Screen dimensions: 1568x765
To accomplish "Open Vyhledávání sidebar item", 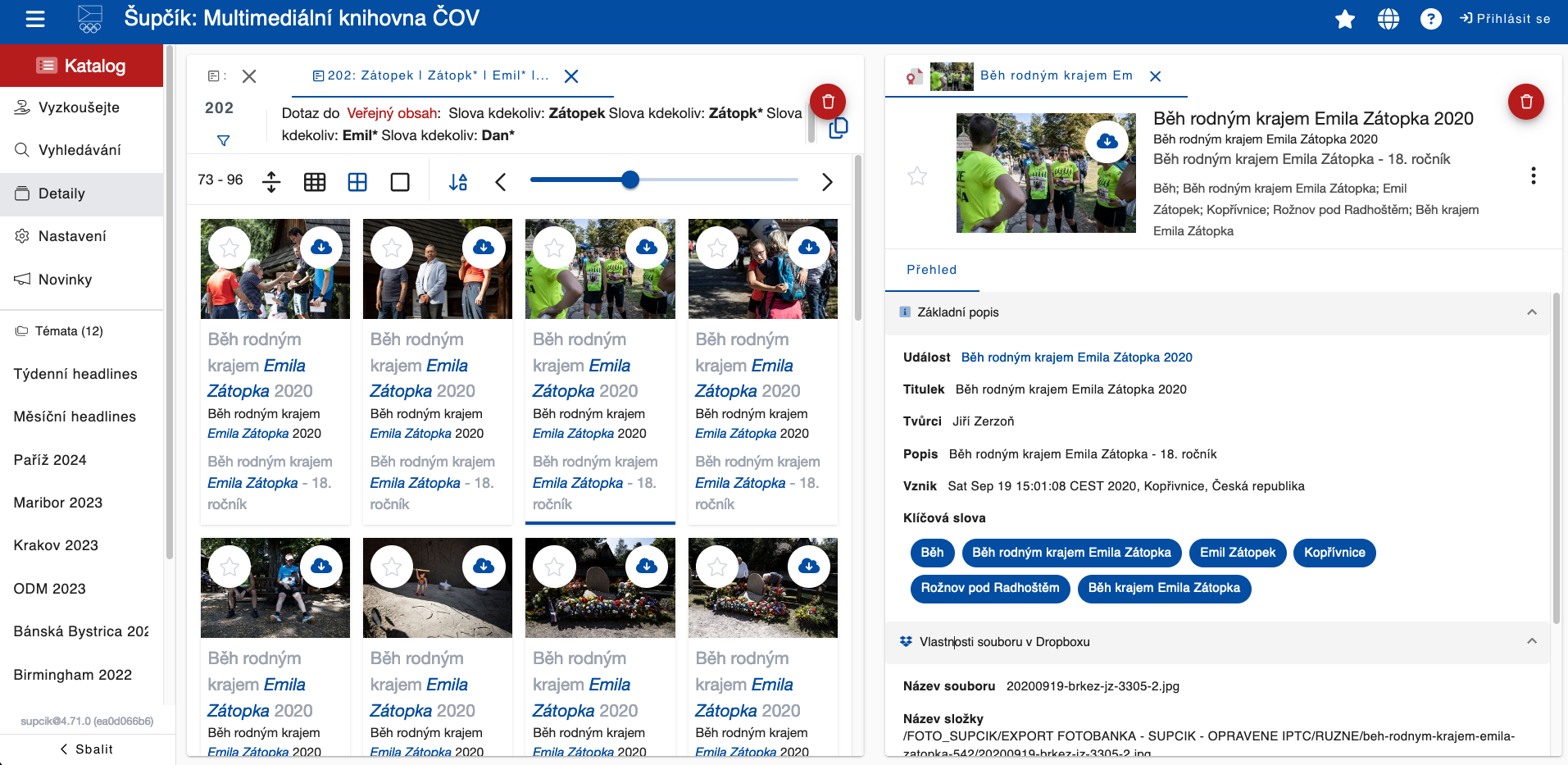I will 82,150.
